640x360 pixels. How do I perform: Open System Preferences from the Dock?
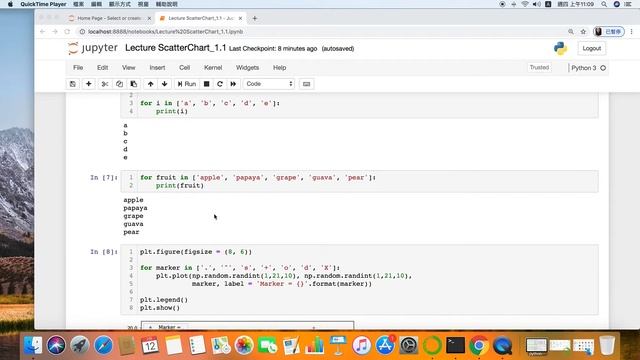coord(409,345)
